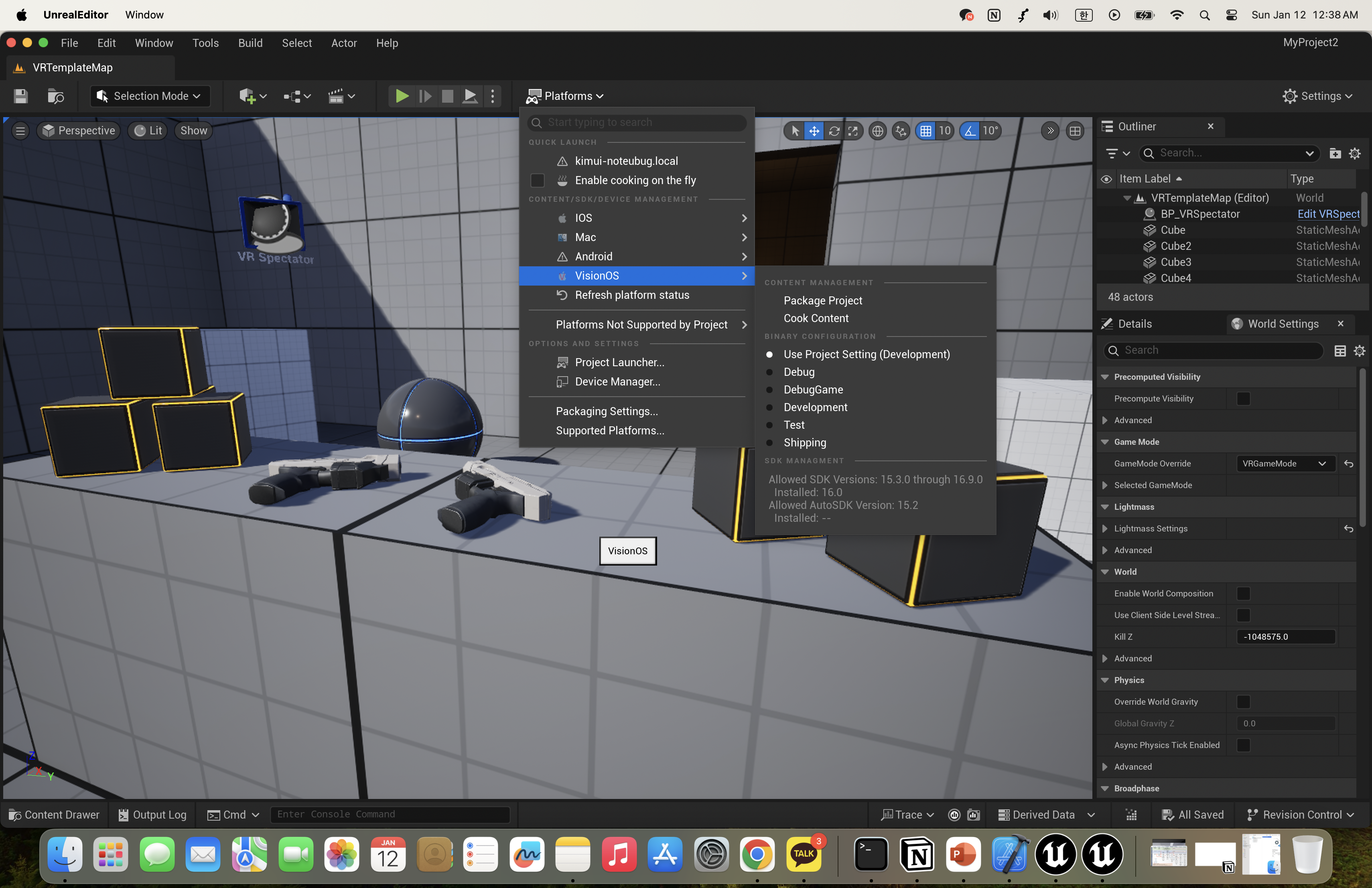Choose Refresh platform status
The height and width of the screenshot is (888, 1372).
coord(636,295)
